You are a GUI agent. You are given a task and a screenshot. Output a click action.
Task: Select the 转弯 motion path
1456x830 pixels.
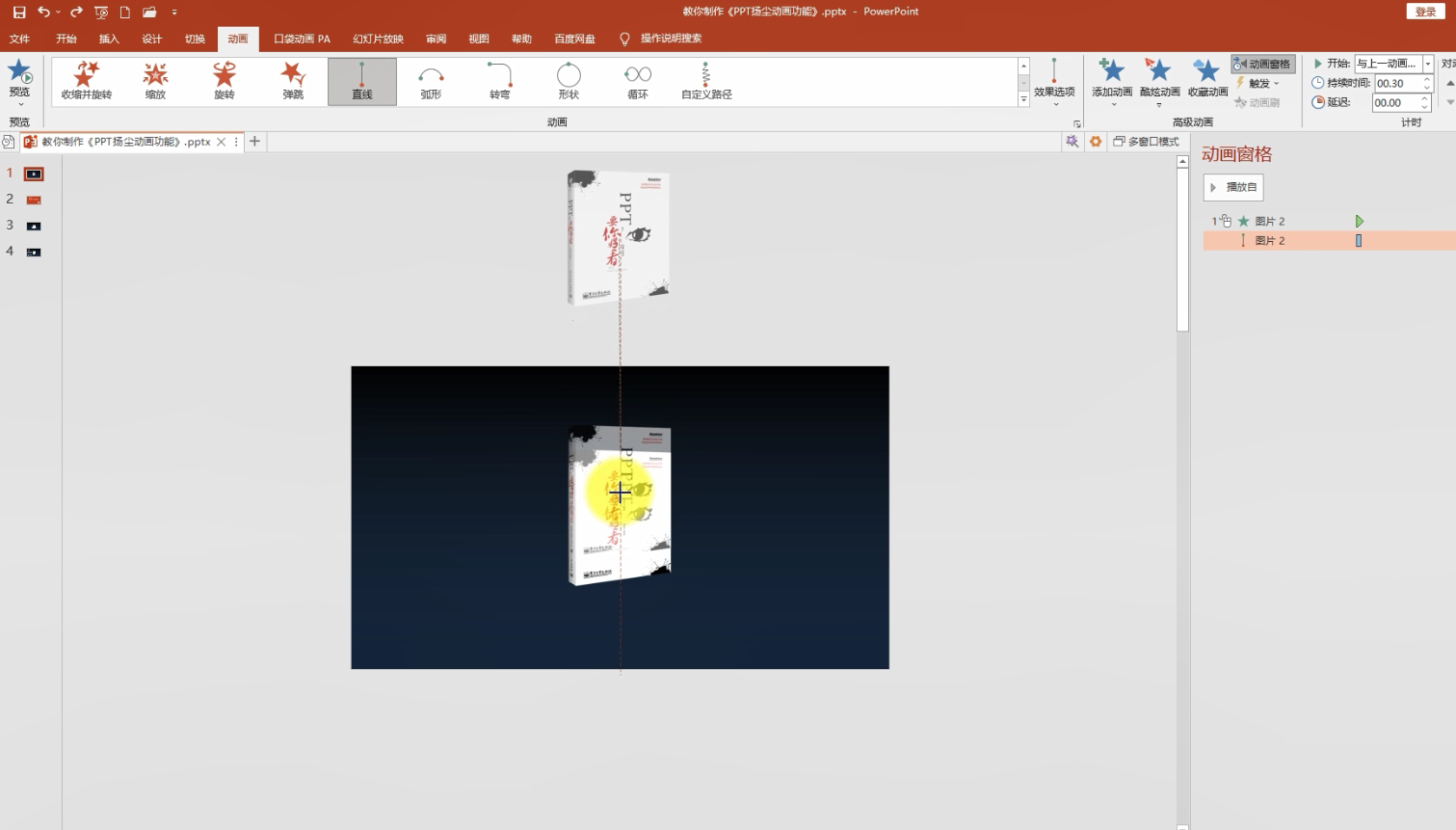tap(500, 81)
